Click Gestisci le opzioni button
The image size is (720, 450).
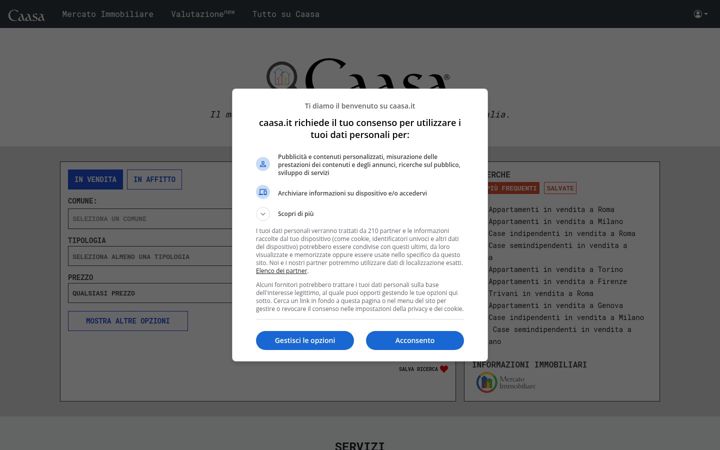pyautogui.click(x=305, y=340)
